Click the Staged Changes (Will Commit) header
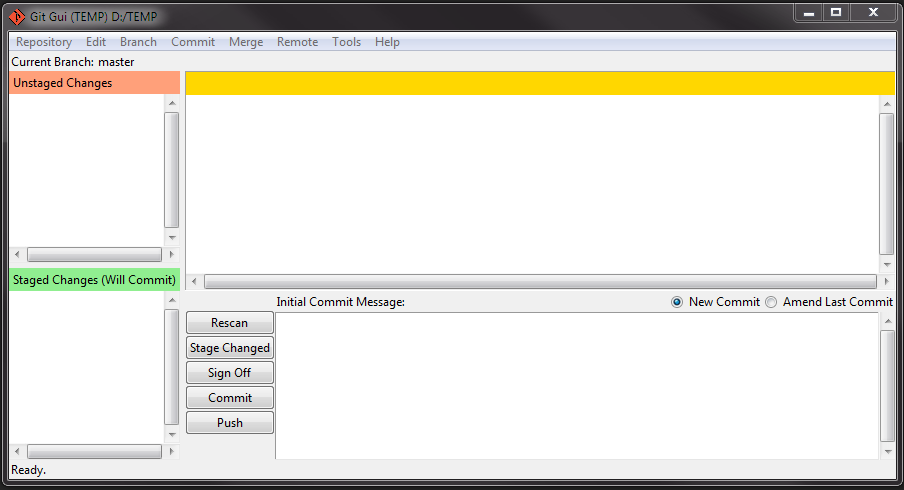Image resolution: width=904 pixels, height=490 pixels. (95, 280)
